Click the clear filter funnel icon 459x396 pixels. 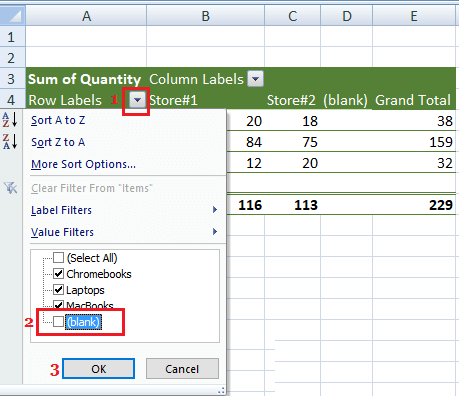10,188
